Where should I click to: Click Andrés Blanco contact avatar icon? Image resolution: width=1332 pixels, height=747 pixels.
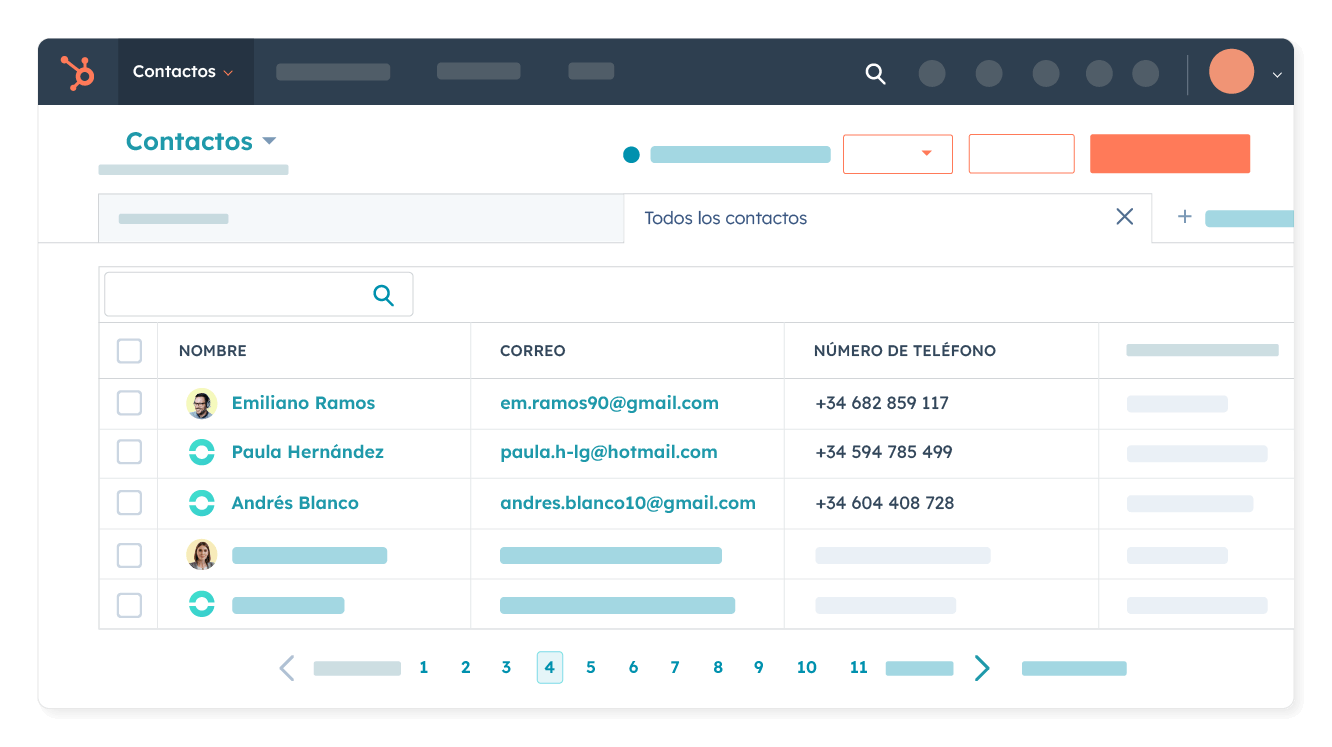pyautogui.click(x=201, y=503)
